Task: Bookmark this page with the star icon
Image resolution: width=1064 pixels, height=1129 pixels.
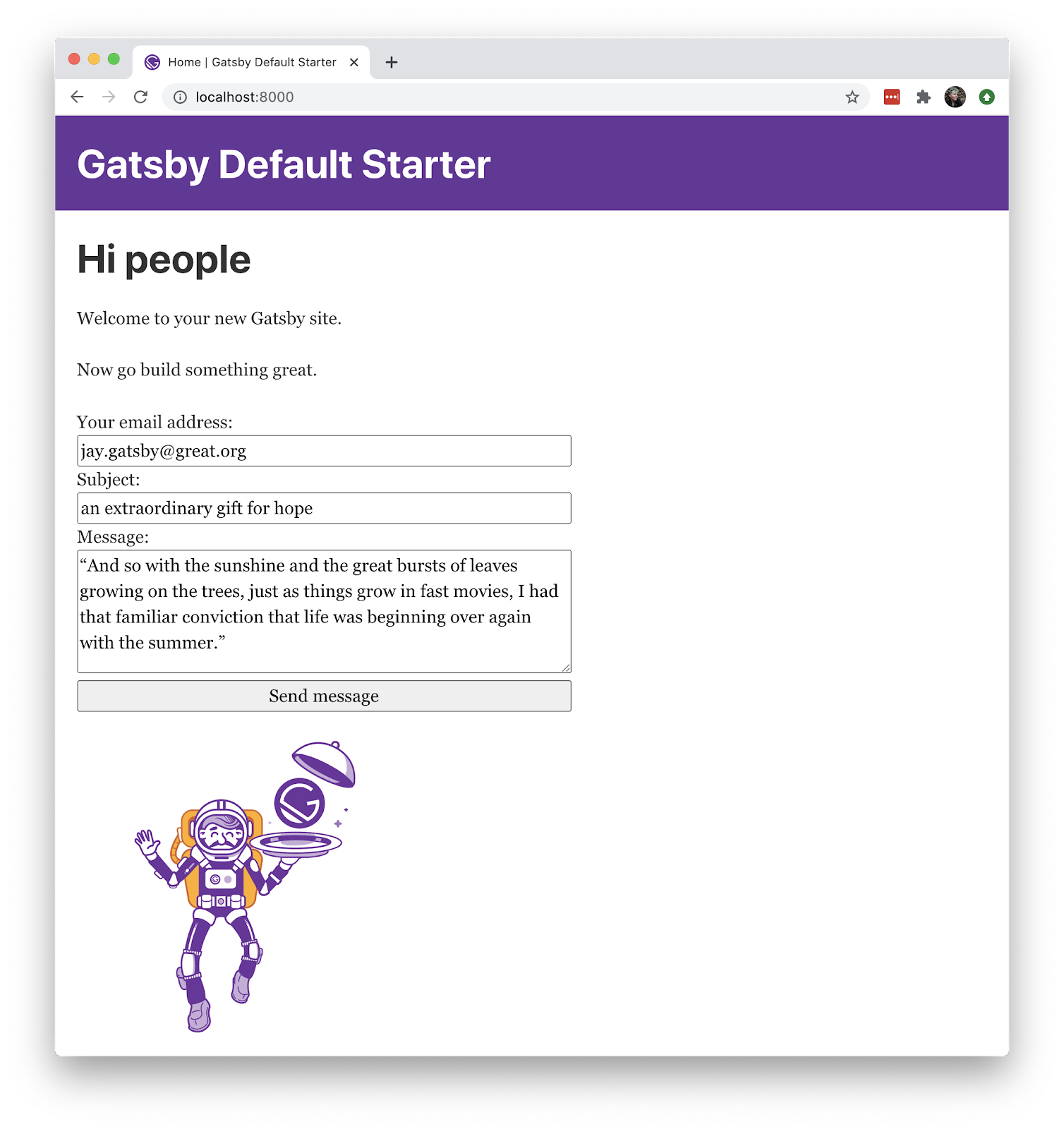Action: coord(852,97)
